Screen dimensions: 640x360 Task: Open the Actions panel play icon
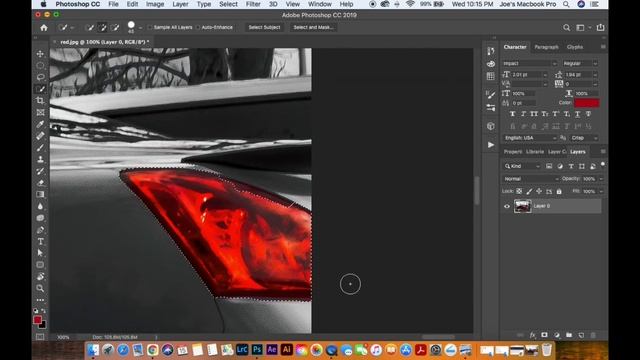491,145
